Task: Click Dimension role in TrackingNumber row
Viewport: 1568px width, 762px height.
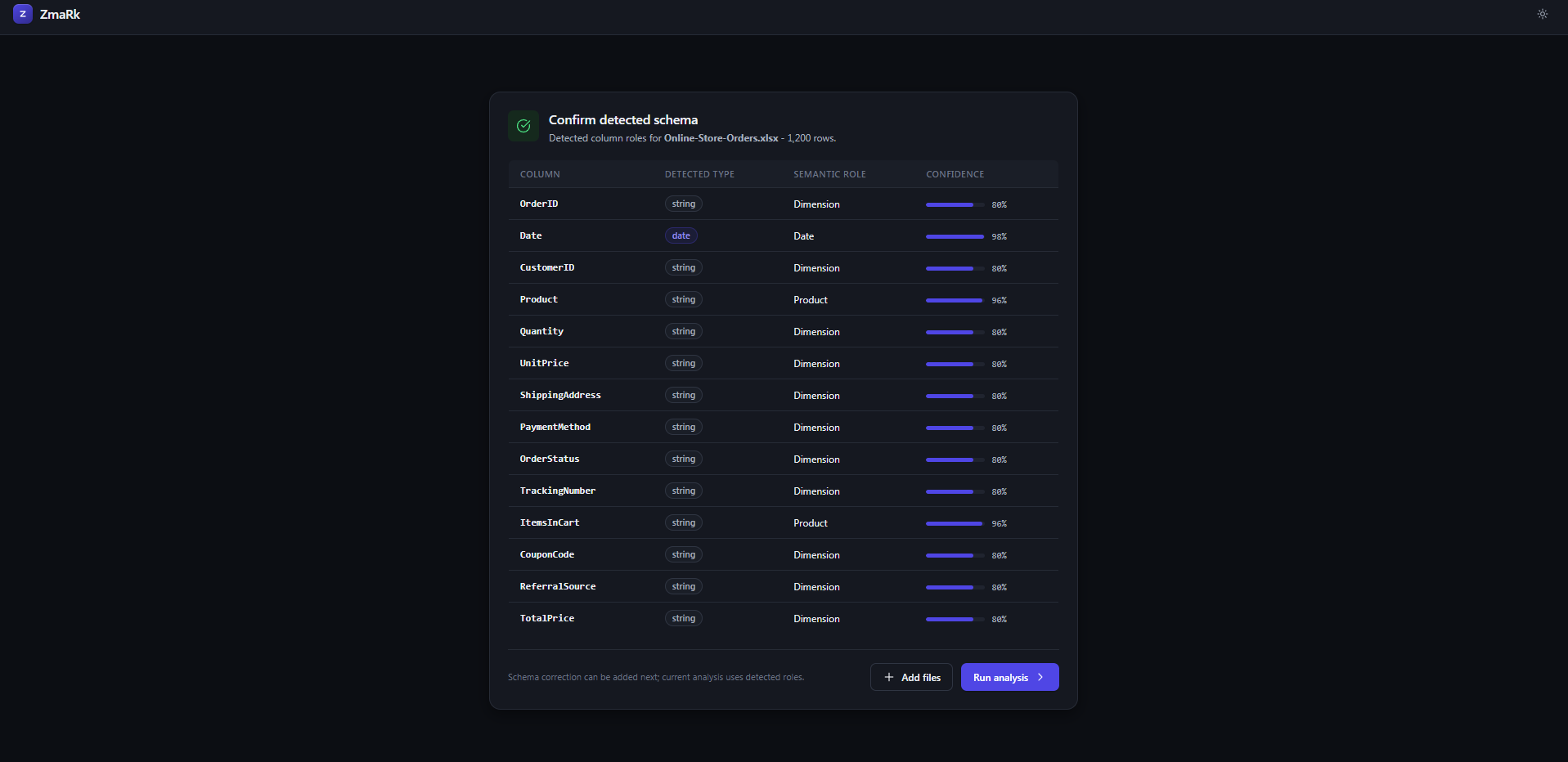Action: click(816, 491)
